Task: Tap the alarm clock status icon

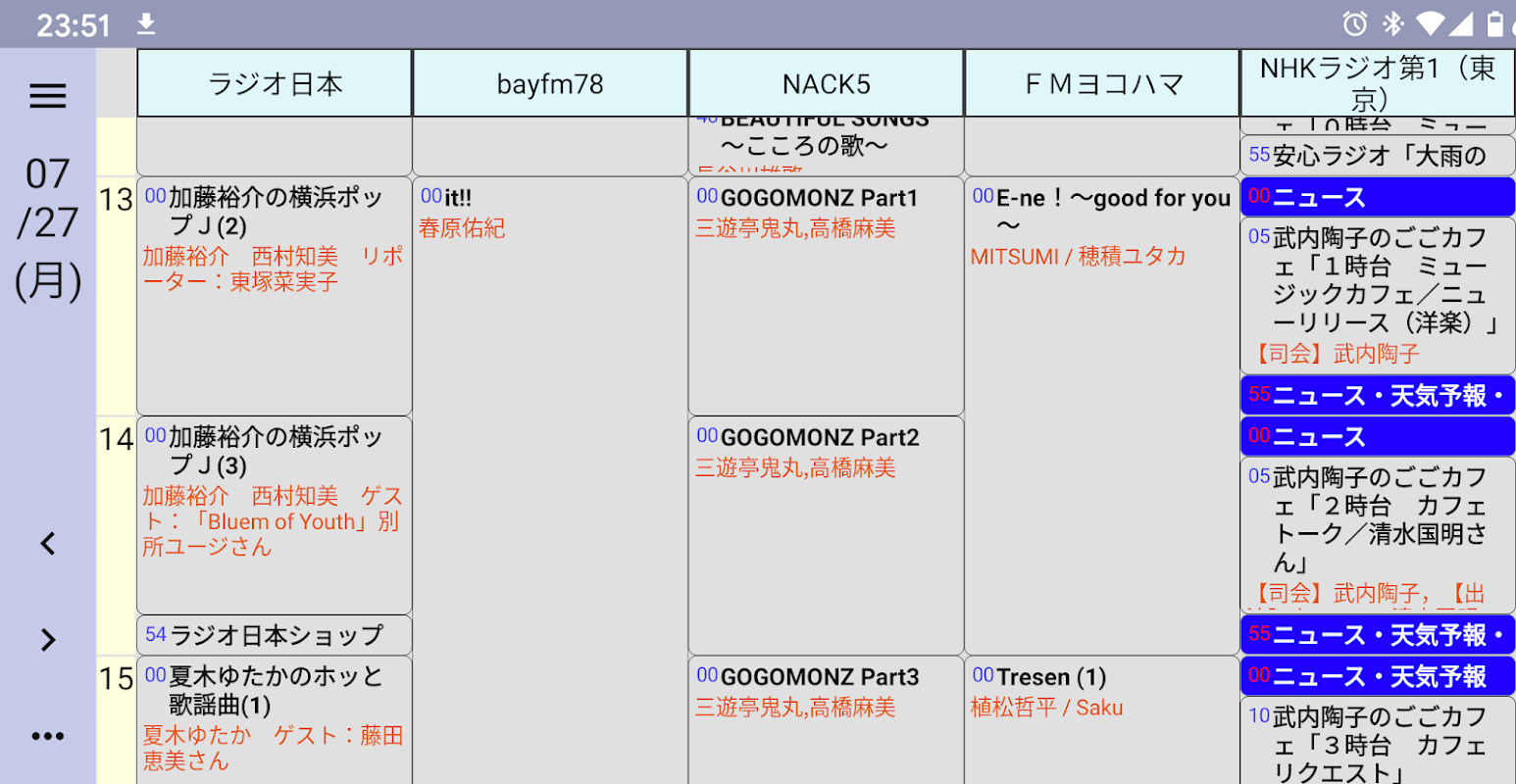Action: coord(1355,24)
